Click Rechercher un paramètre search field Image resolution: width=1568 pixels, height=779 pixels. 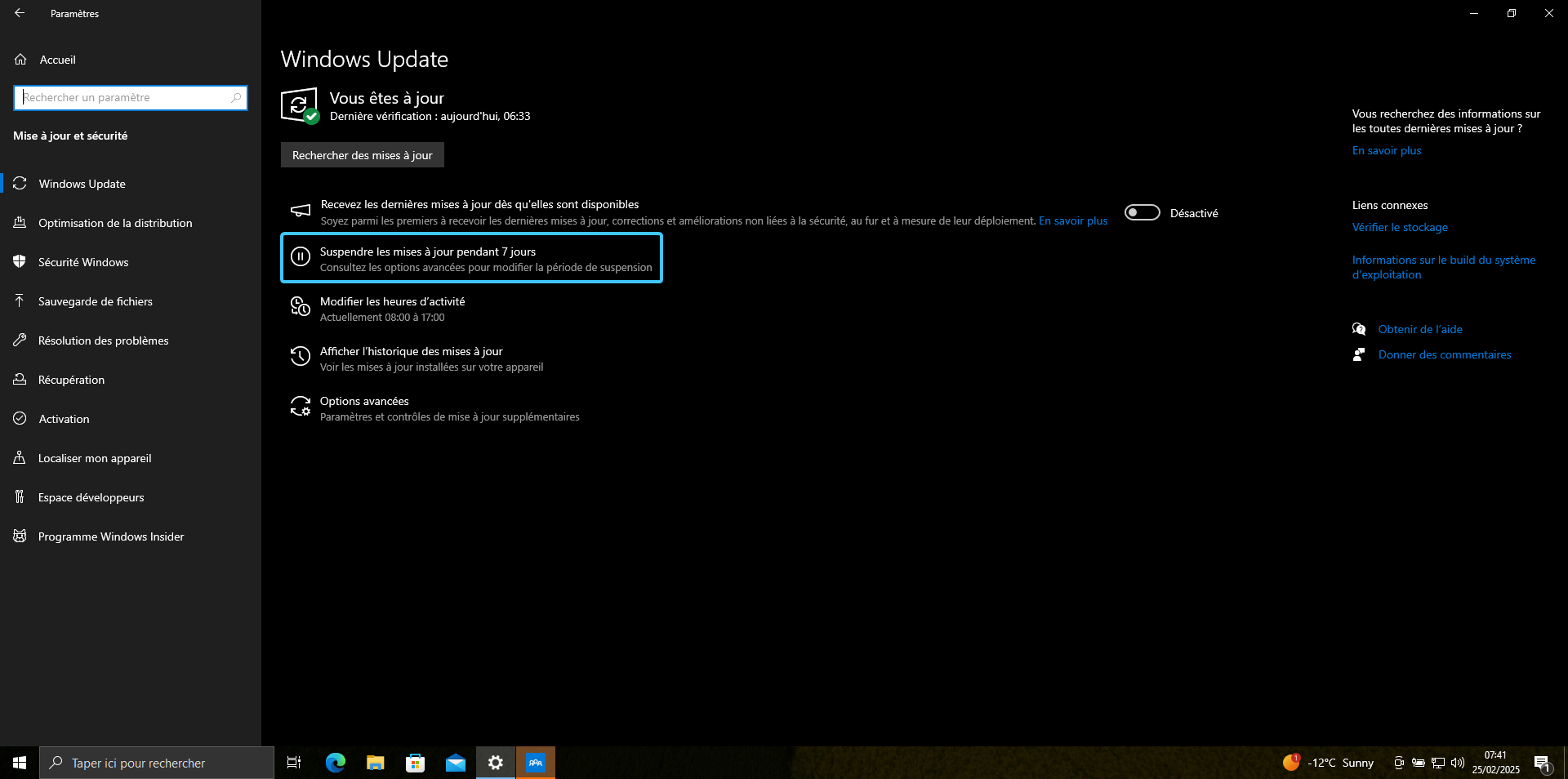click(131, 97)
